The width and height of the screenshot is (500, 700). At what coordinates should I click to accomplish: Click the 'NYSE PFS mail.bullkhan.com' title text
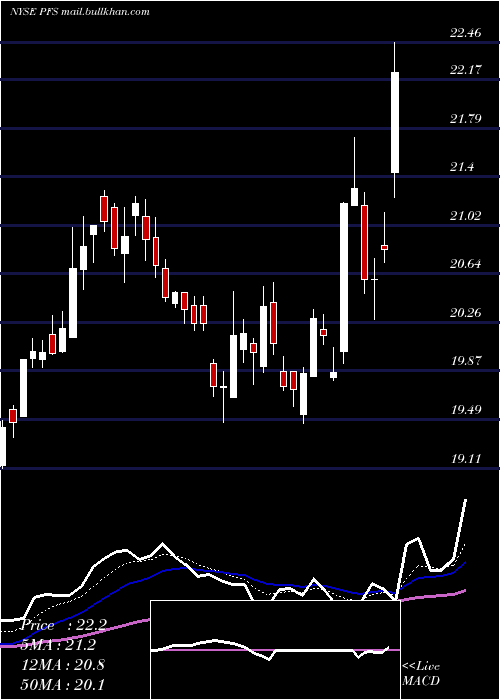tap(79, 12)
